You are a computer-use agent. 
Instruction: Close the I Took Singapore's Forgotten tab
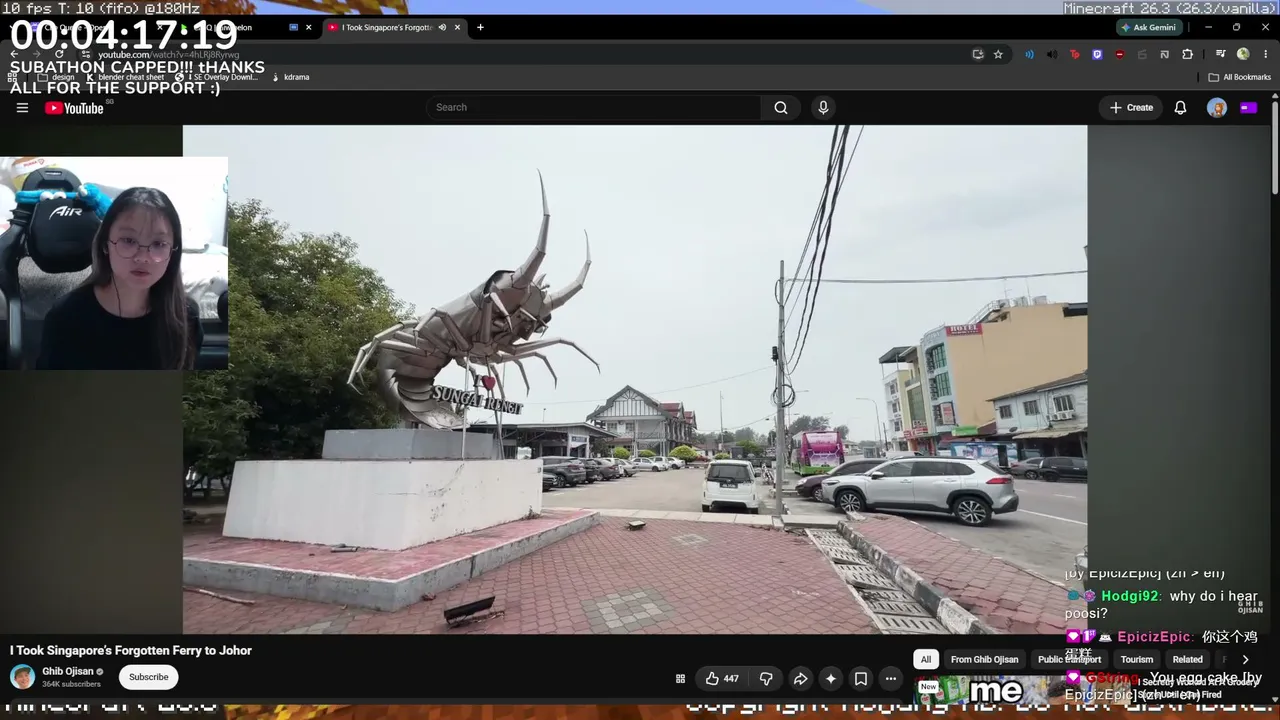458,27
